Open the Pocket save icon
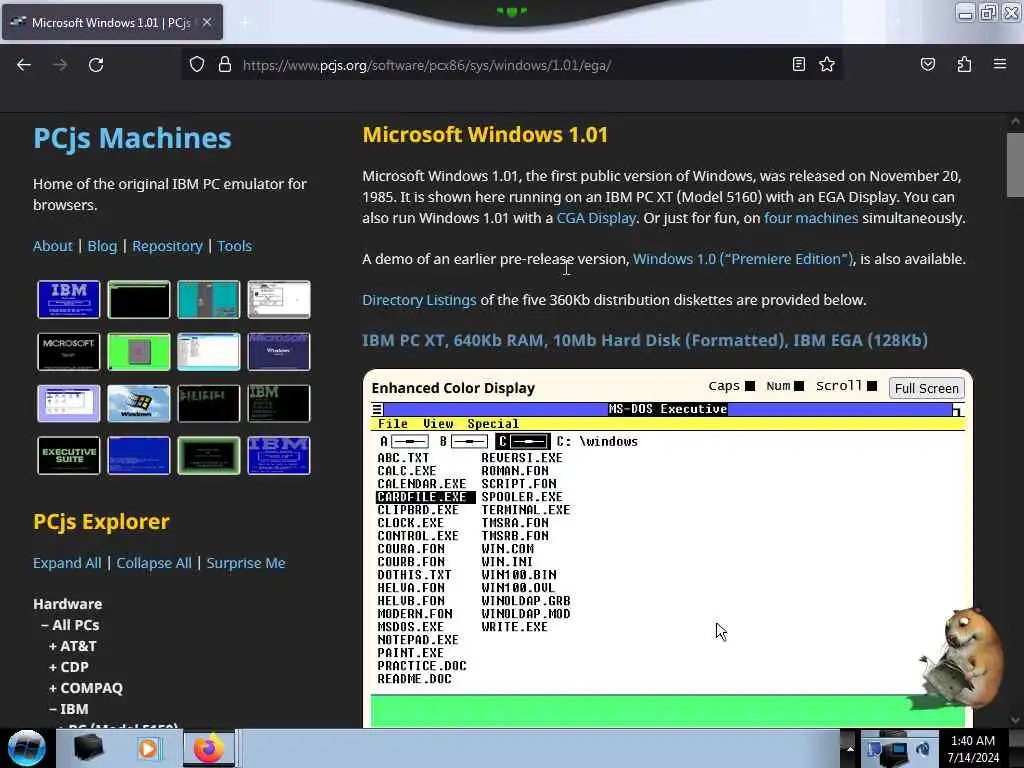 click(x=927, y=64)
